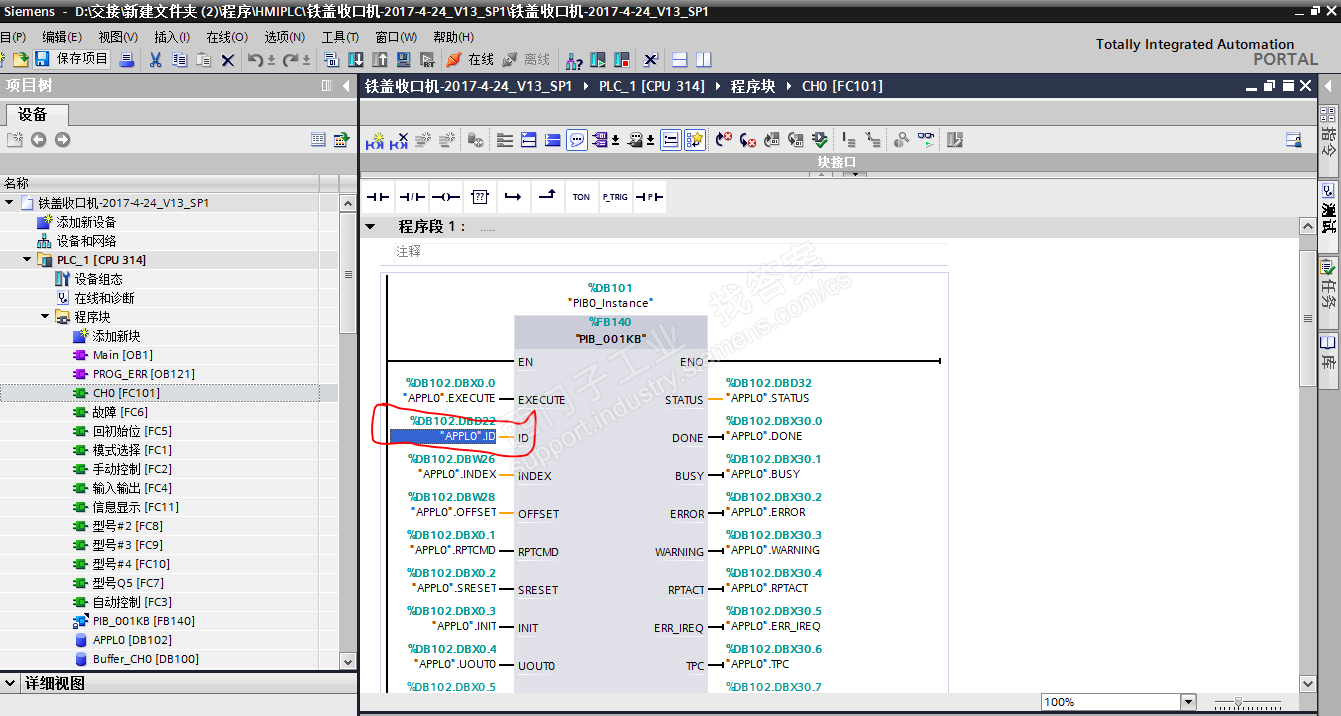The width and height of the screenshot is (1341, 716).
Task: Insert positive edge P contact from favorites
Action: coord(649,197)
